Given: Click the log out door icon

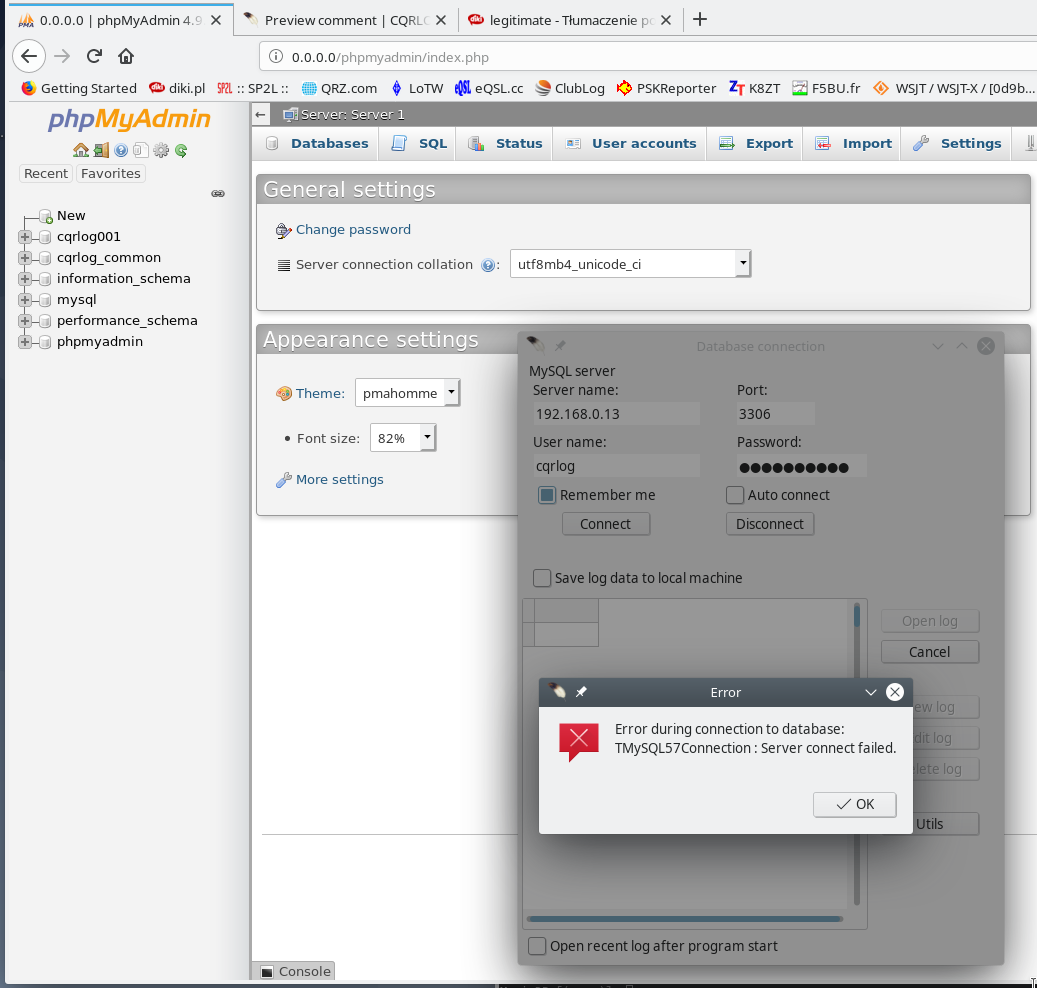Looking at the screenshot, I should [101, 150].
